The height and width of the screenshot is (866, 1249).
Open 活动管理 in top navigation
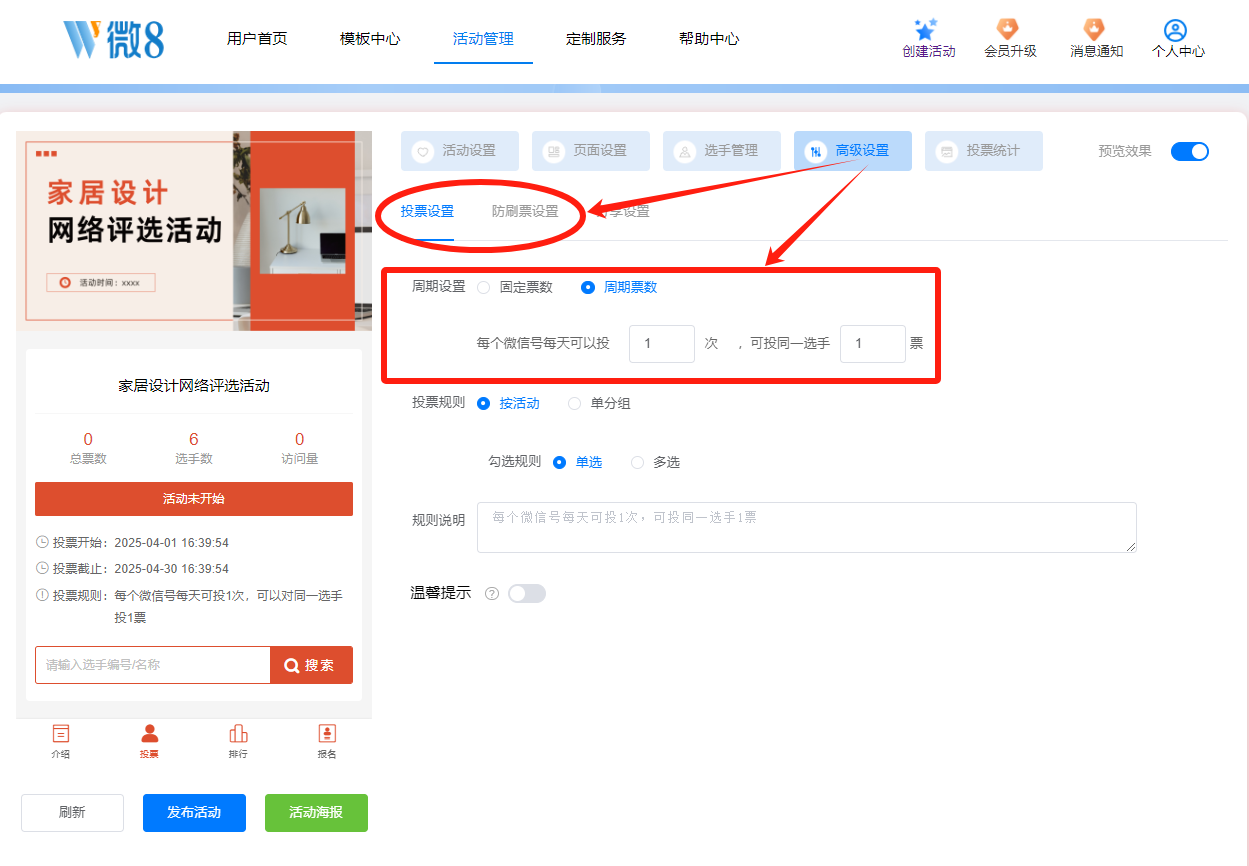tap(483, 39)
